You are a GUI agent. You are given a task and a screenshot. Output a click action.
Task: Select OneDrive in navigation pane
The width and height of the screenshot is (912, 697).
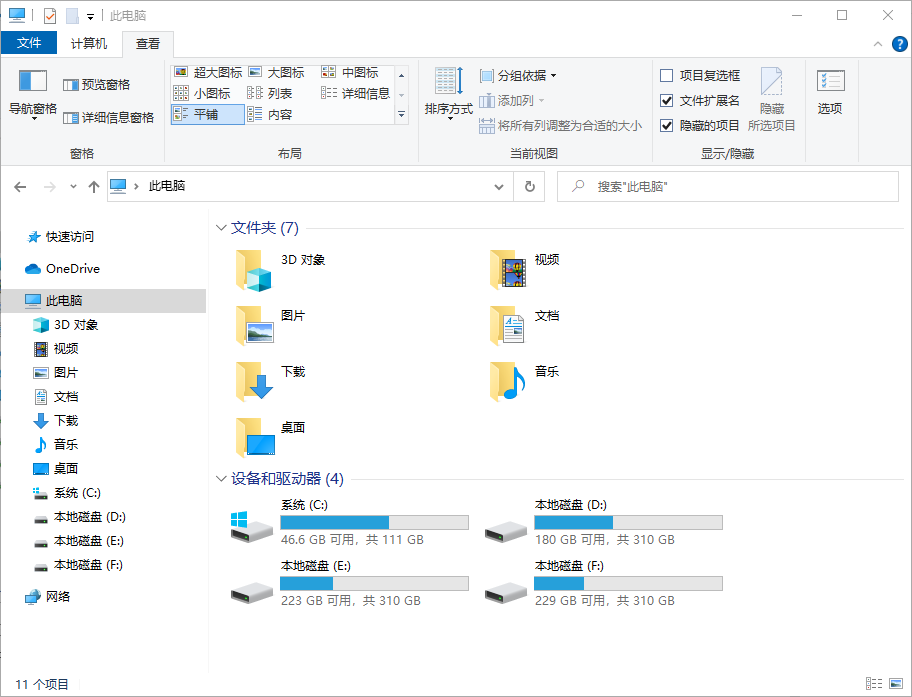(x=63, y=269)
